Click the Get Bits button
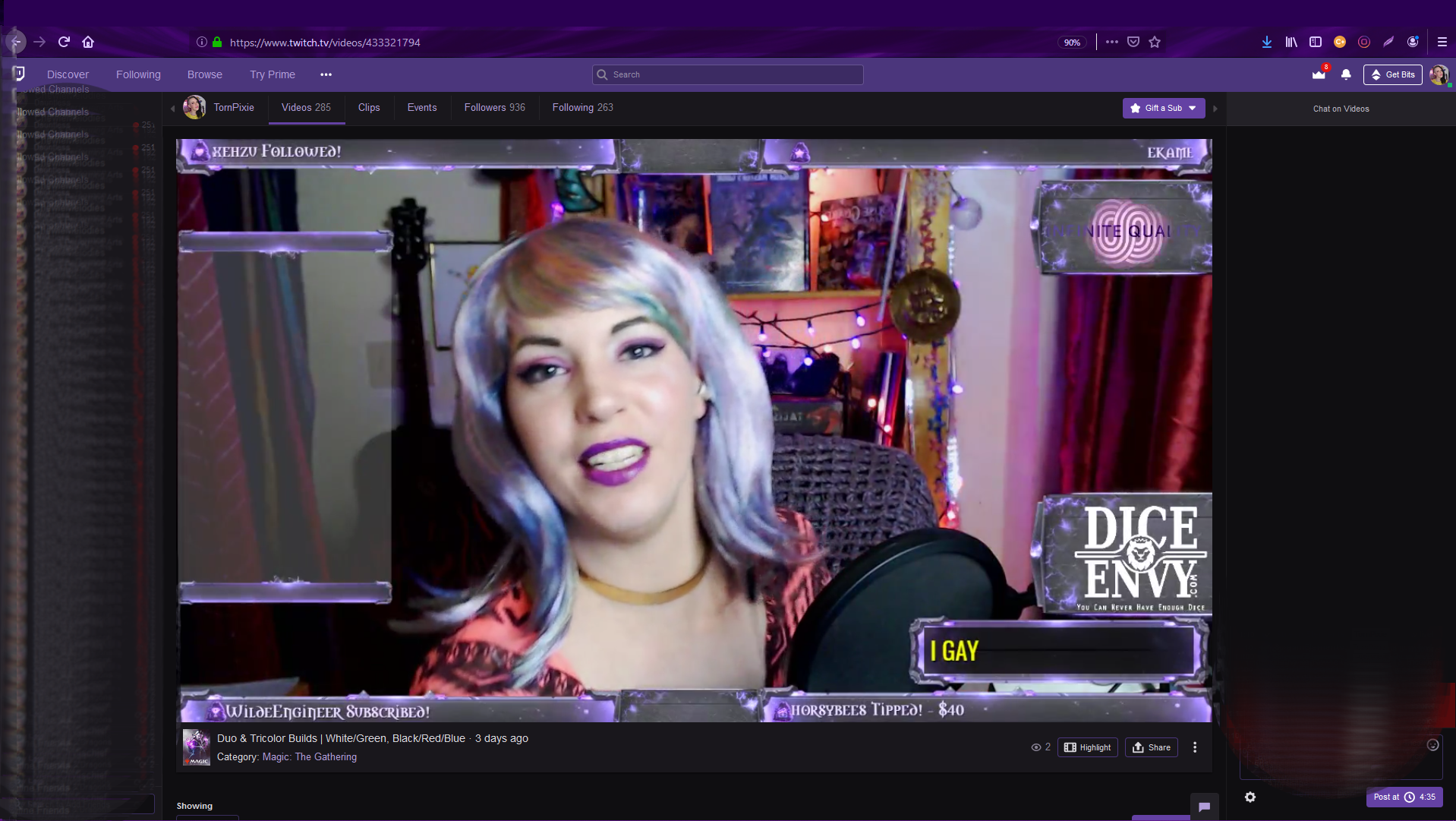The height and width of the screenshot is (821, 1456). (x=1393, y=74)
